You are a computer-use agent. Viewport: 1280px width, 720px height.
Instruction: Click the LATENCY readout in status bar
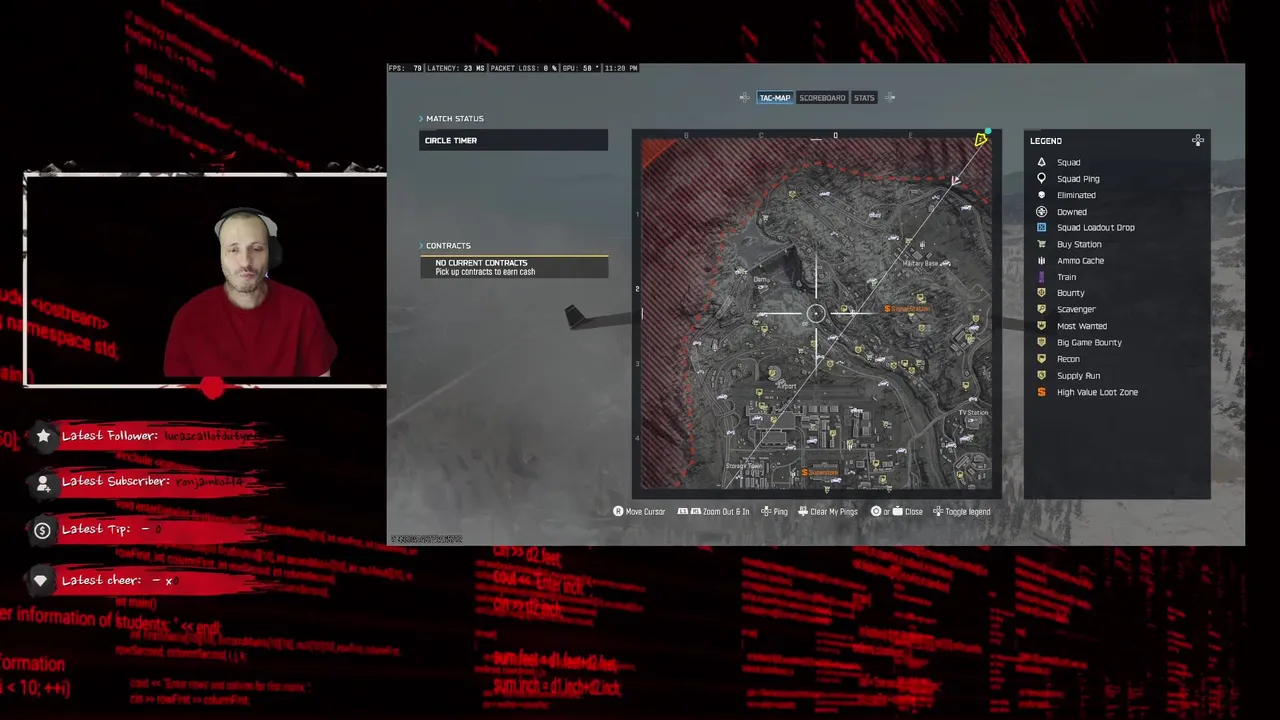point(456,68)
